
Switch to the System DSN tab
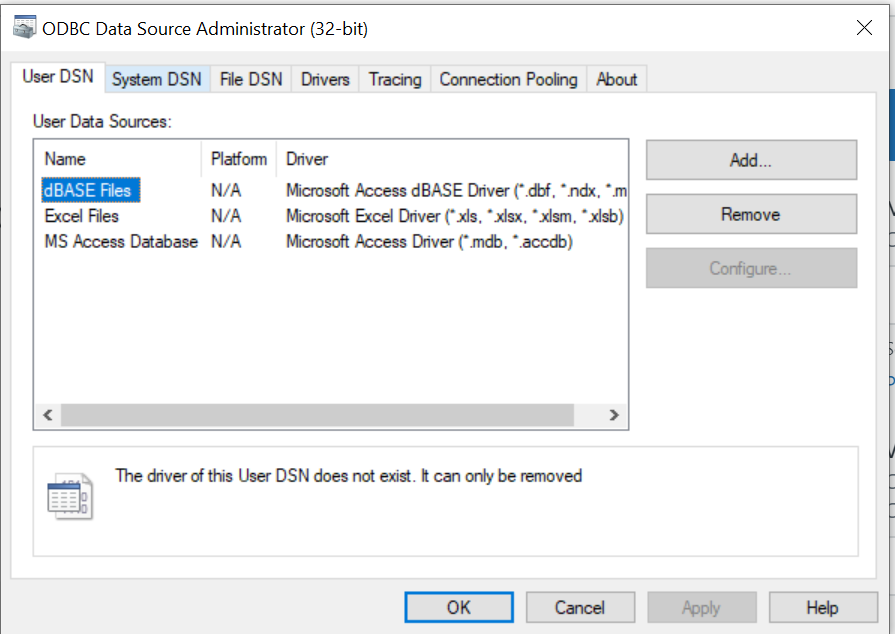click(156, 79)
